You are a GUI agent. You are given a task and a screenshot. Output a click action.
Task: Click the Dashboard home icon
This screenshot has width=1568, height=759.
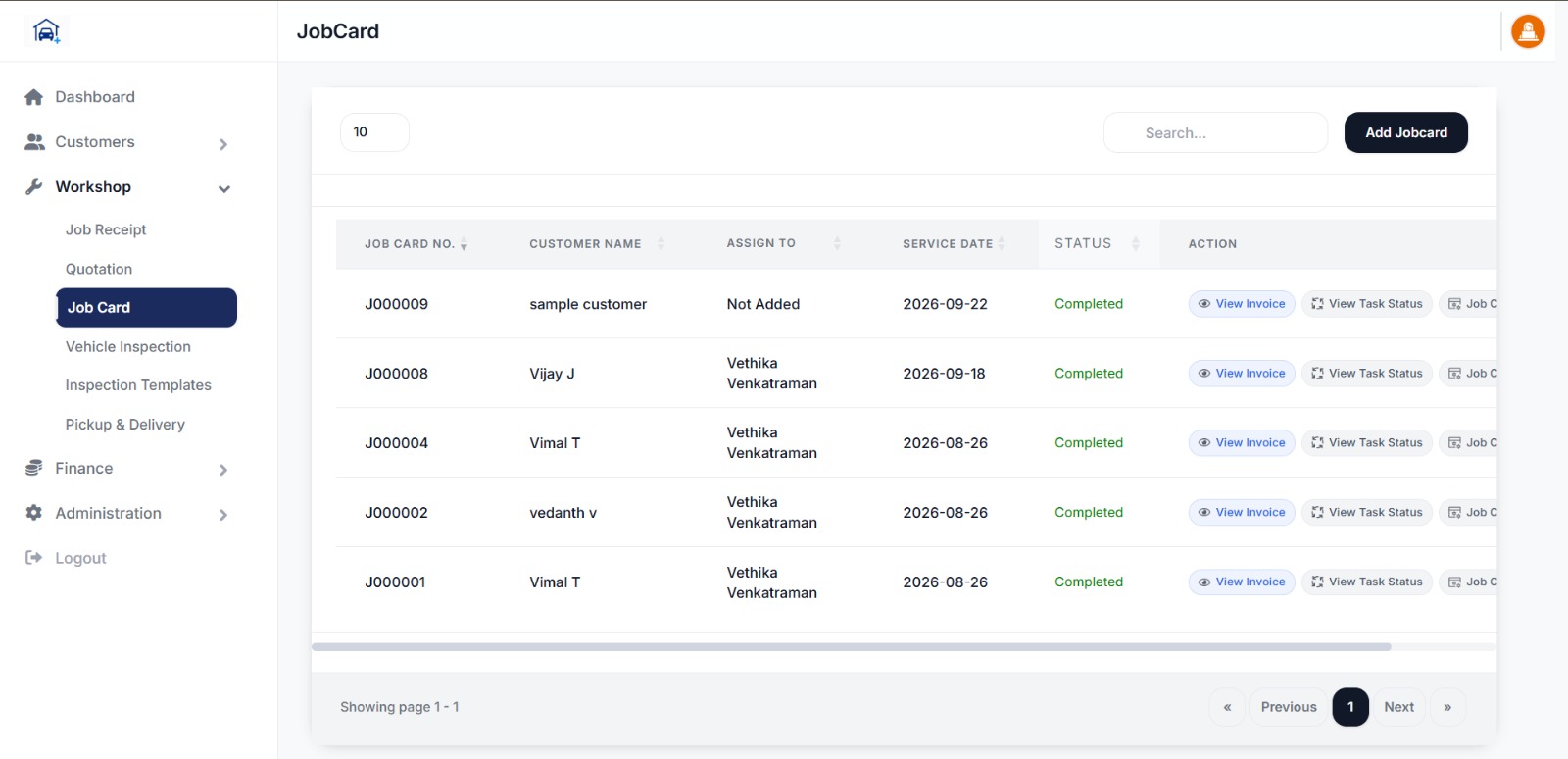pyautogui.click(x=34, y=97)
